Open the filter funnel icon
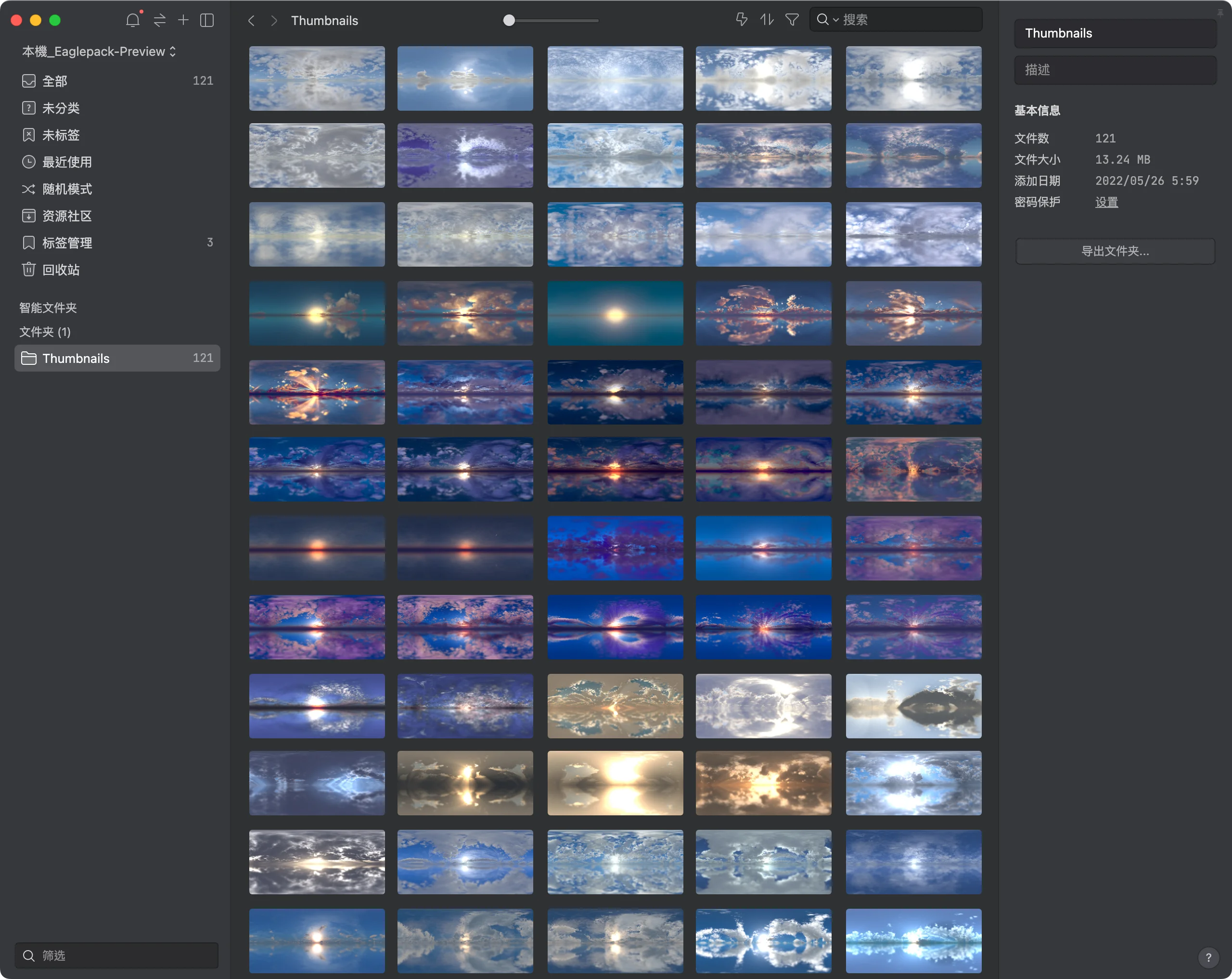Image resolution: width=1232 pixels, height=979 pixels. 792,19
